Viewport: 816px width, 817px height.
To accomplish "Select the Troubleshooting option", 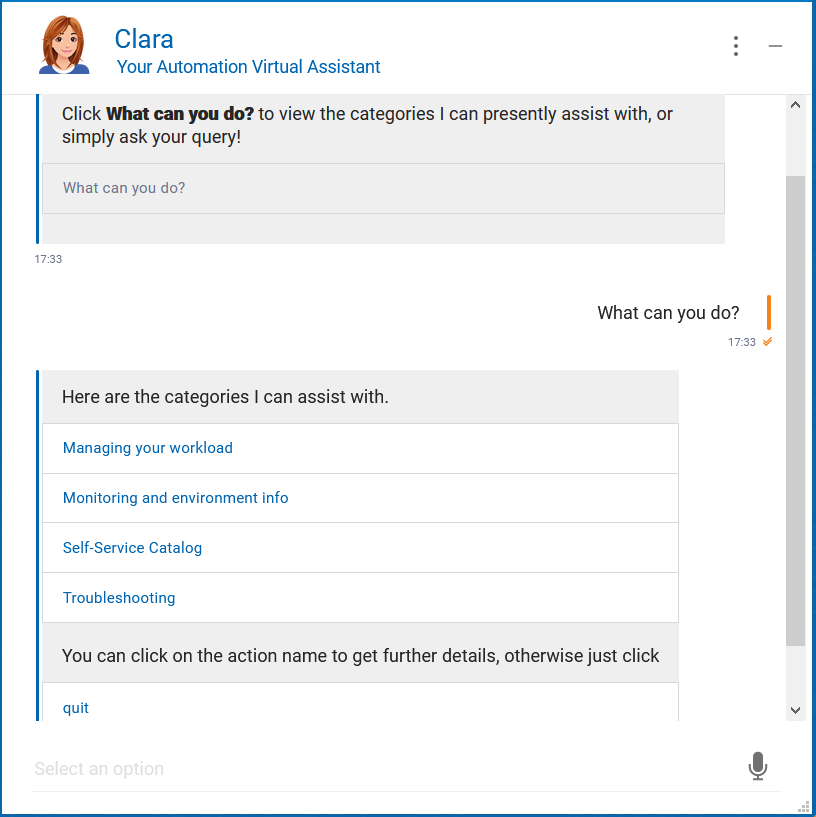I will pyautogui.click(x=119, y=598).
